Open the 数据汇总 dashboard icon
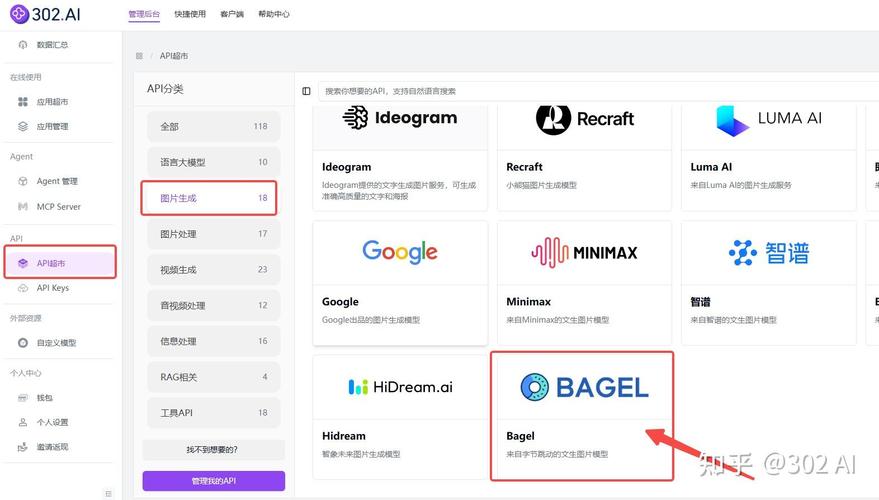This screenshot has width=879, height=500. (x=23, y=45)
